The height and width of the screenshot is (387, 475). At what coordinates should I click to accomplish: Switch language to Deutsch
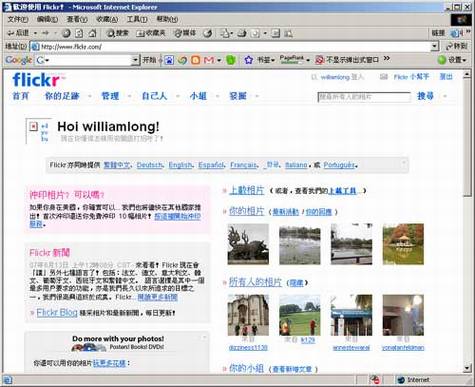tap(150, 165)
